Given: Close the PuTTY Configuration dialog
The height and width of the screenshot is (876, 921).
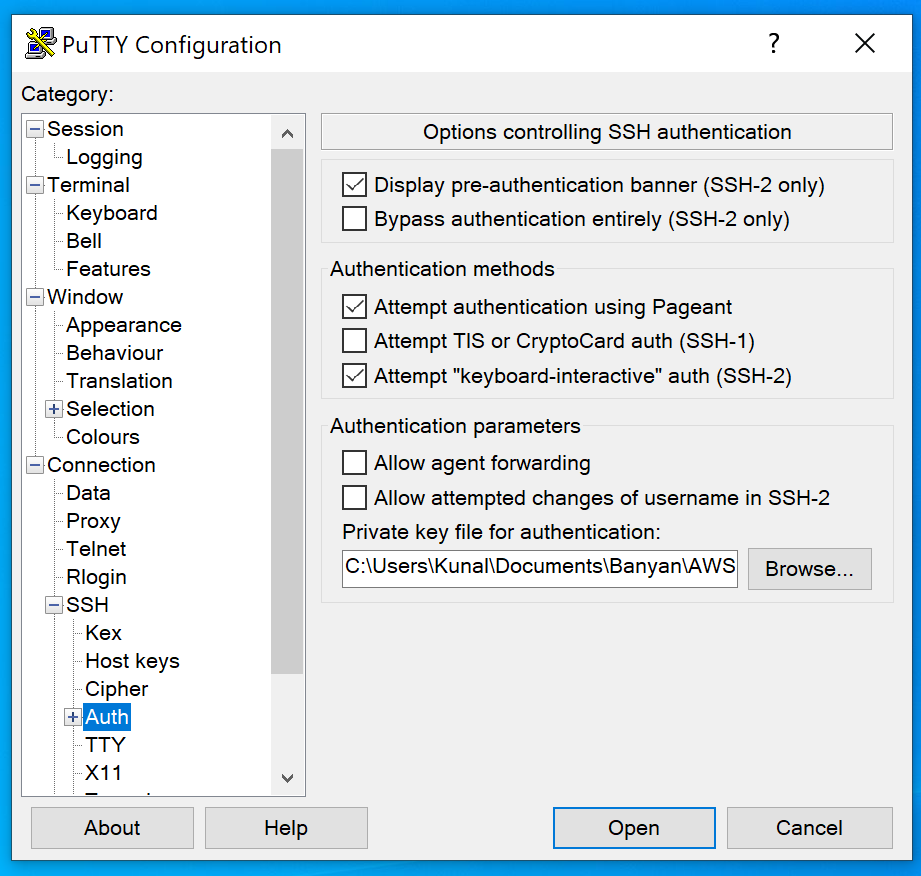Looking at the screenshot, I should [x=865, y=43].
